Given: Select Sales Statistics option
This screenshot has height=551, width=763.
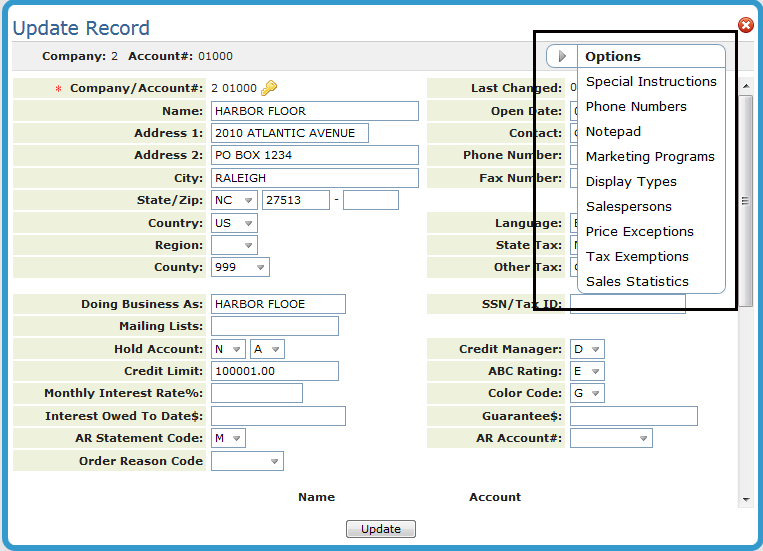Looking at the screenshot, I should [x=637, y=282].
